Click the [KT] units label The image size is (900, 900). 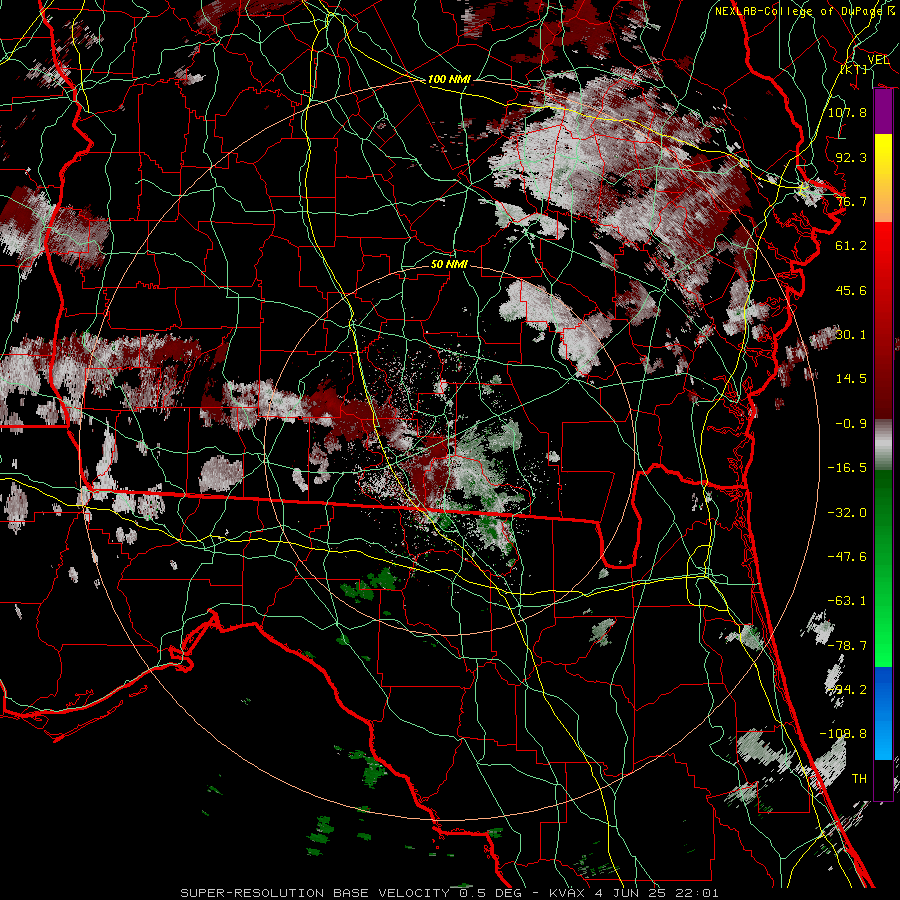click(x=854, y=69)
